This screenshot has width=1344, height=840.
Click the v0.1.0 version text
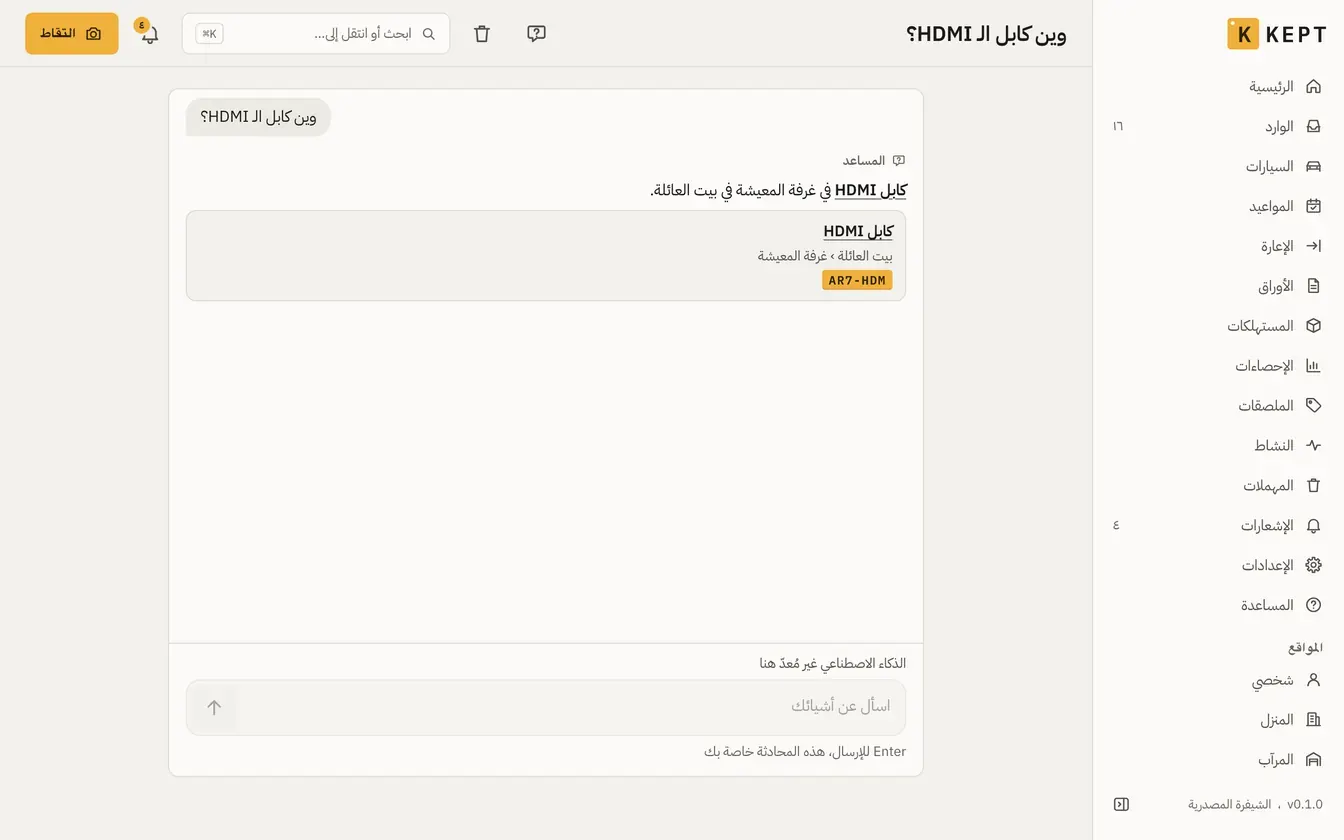point(1304,805)
